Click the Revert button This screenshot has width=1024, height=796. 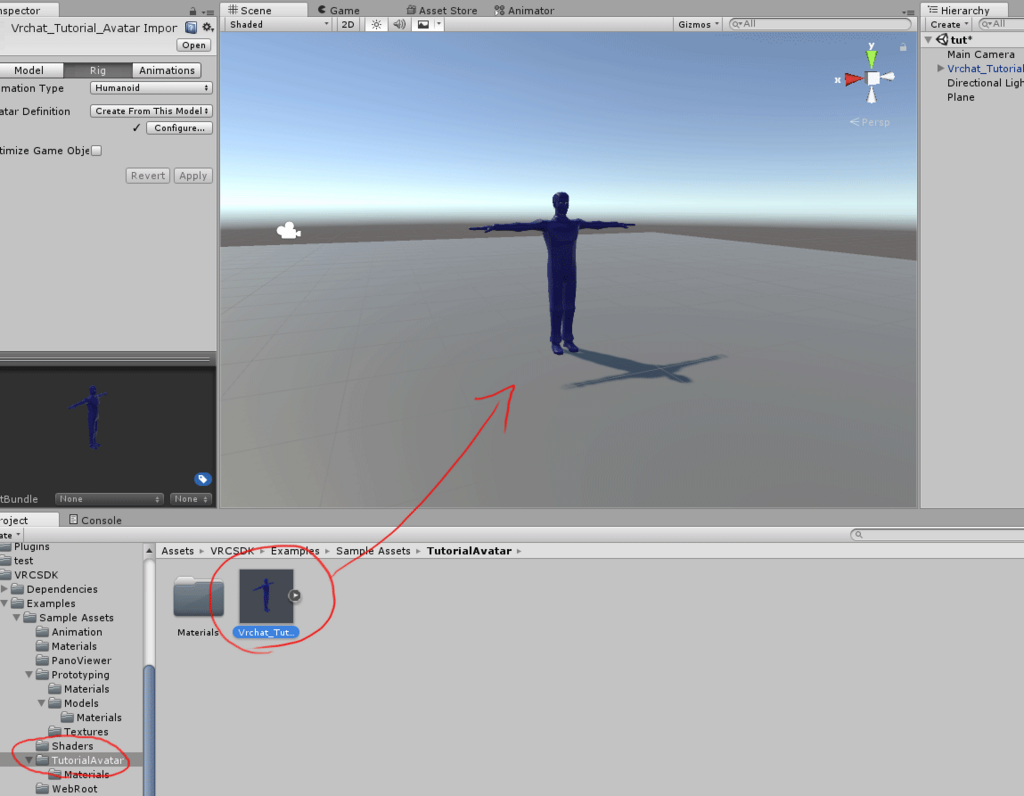tap(148, 176)
